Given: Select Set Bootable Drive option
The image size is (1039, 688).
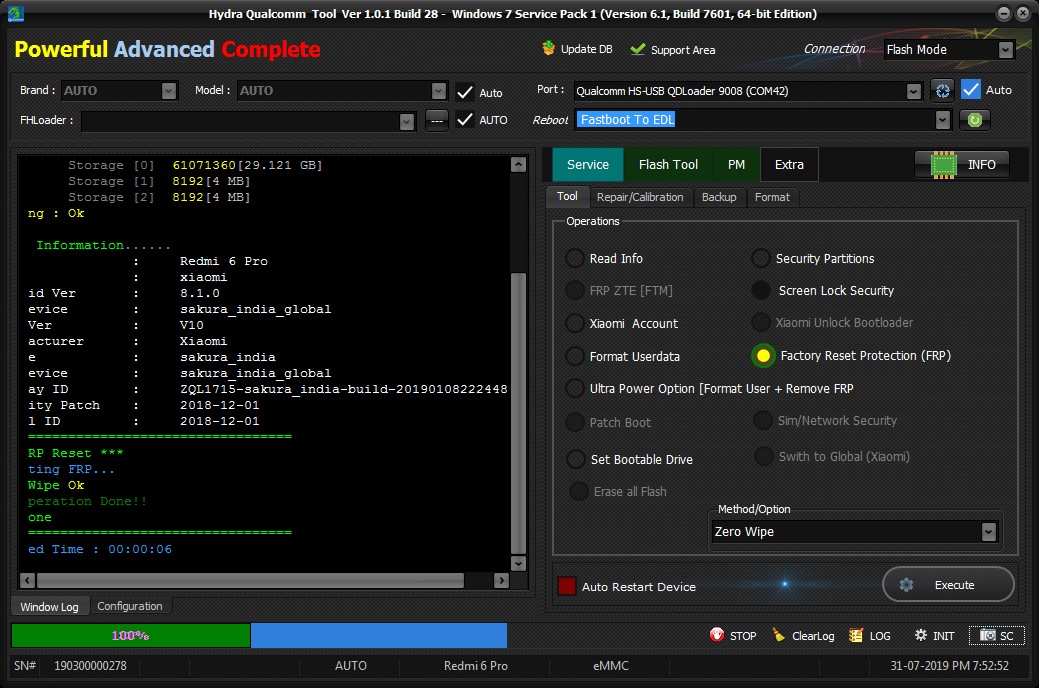Looking at the screenshot, I should [576, 459].
